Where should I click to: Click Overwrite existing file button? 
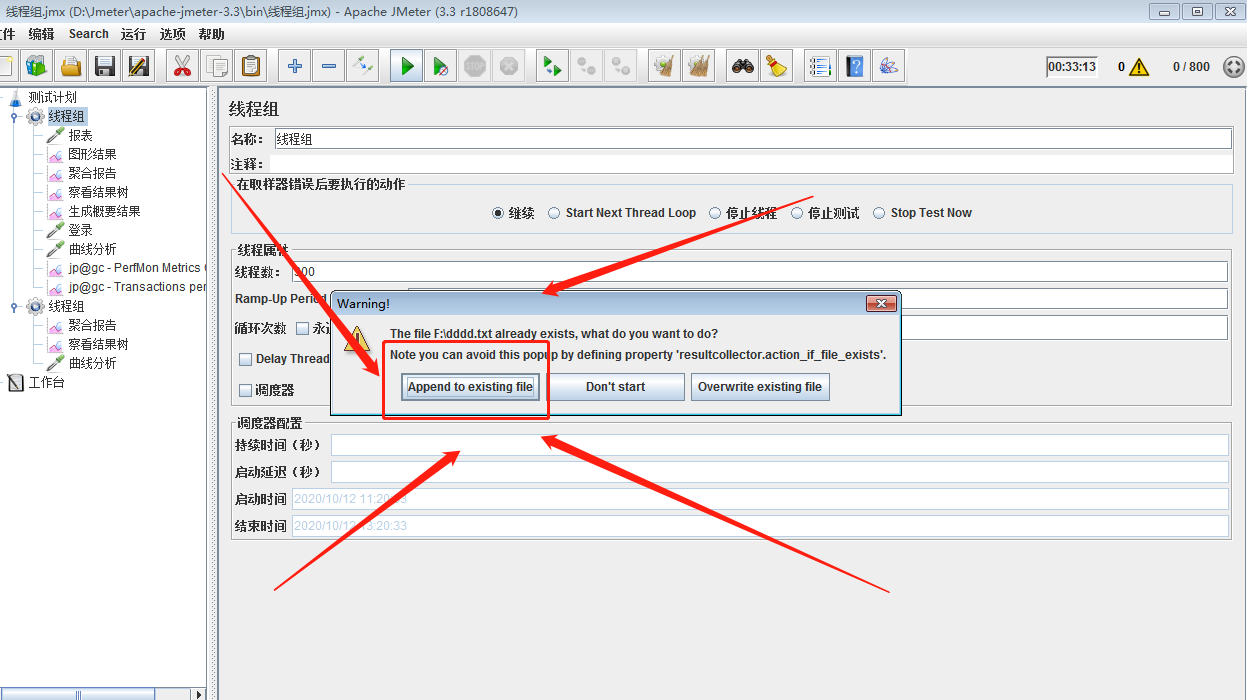pyautogui.click(x=760, y=387)
